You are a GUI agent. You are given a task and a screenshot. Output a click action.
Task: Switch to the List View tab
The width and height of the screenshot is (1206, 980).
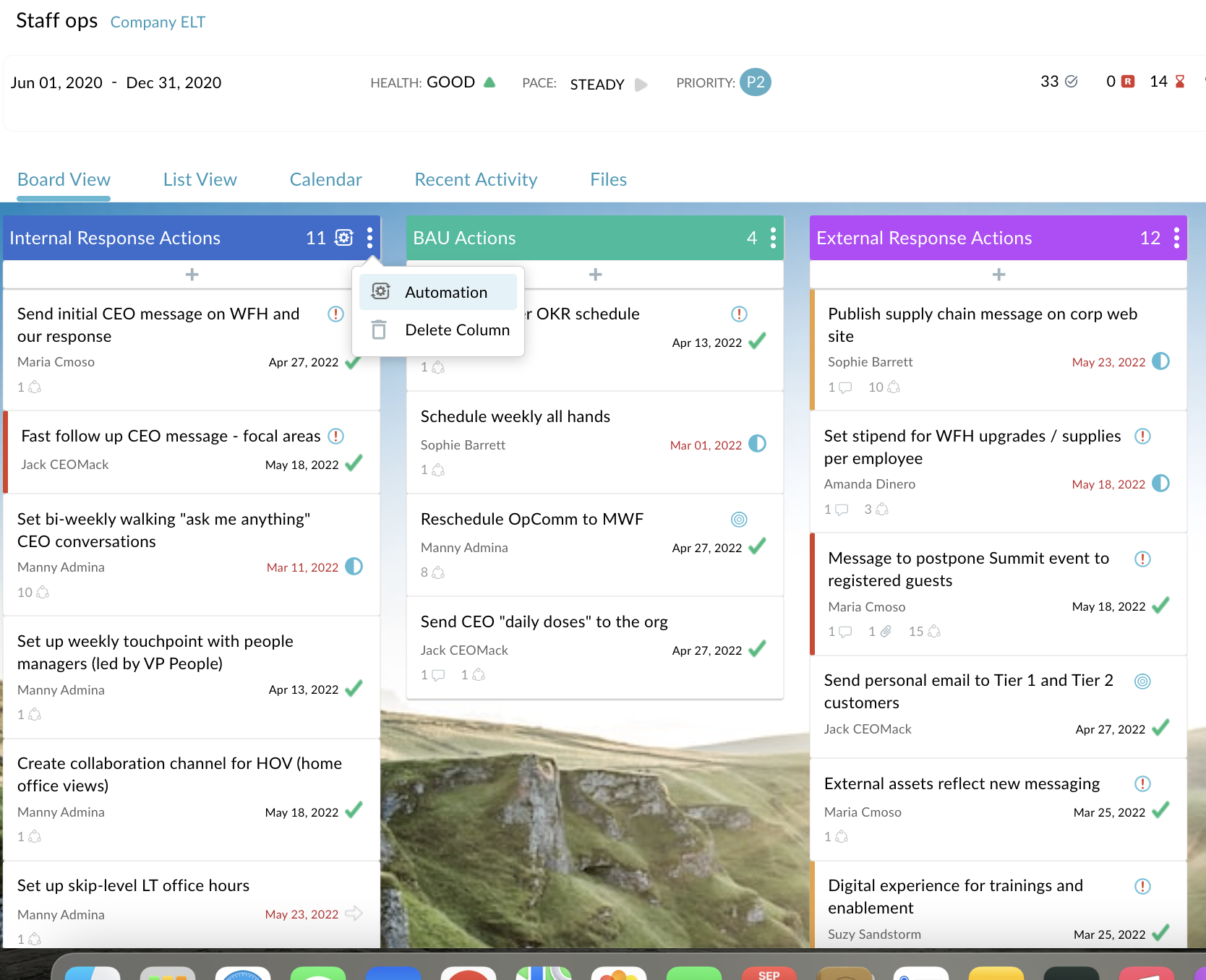pyautogui.click(x=200, y=179)
